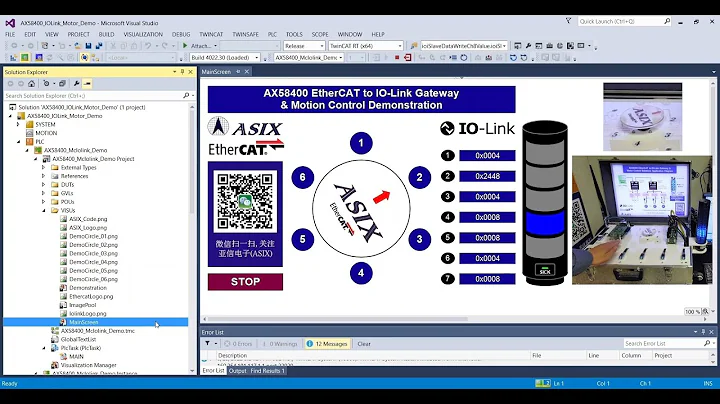
Task: Select DemoCircle_03.png in the tree
Action: pos(93,253)
